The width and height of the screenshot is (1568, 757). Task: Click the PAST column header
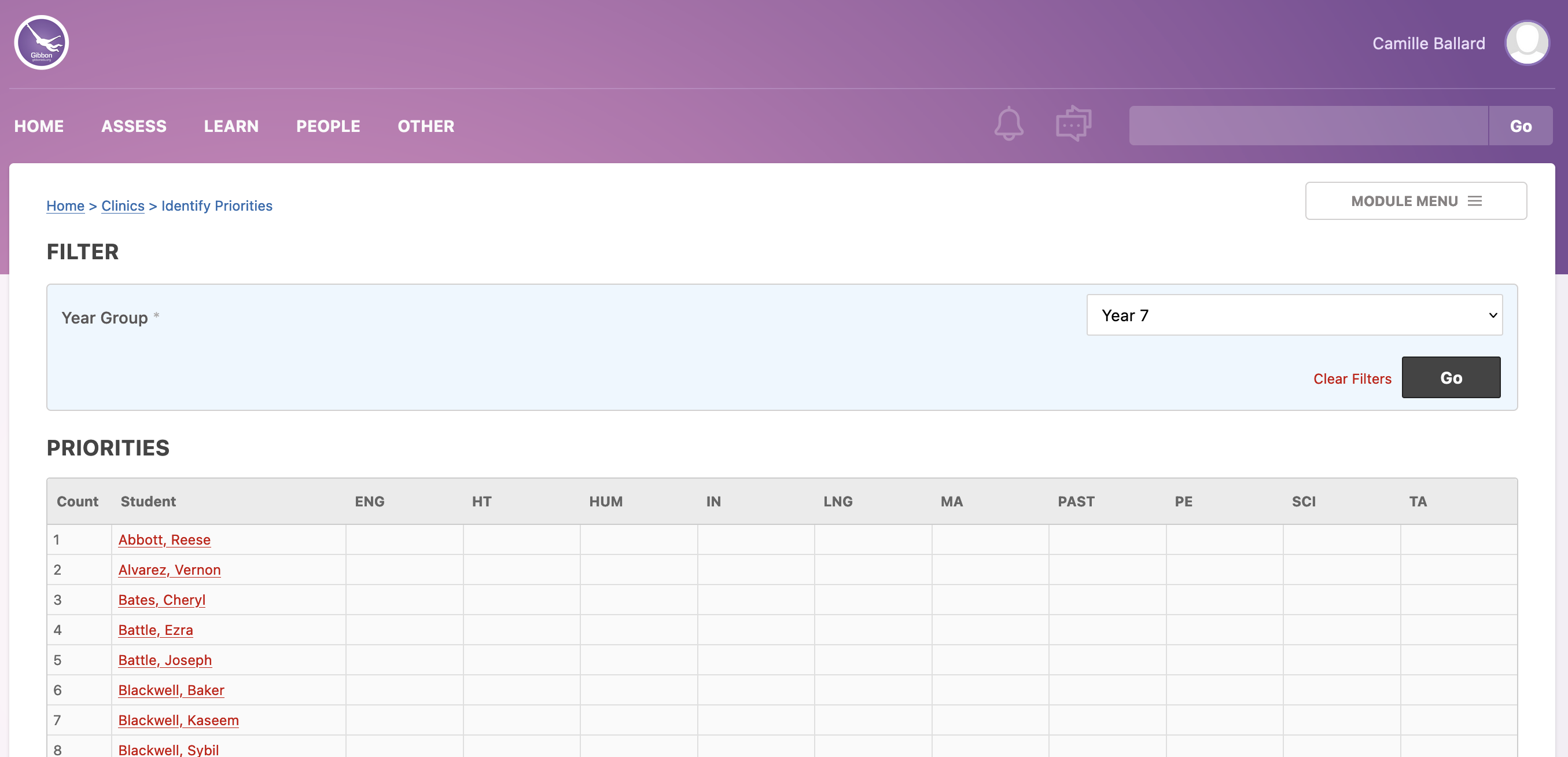coord(1076,501)
